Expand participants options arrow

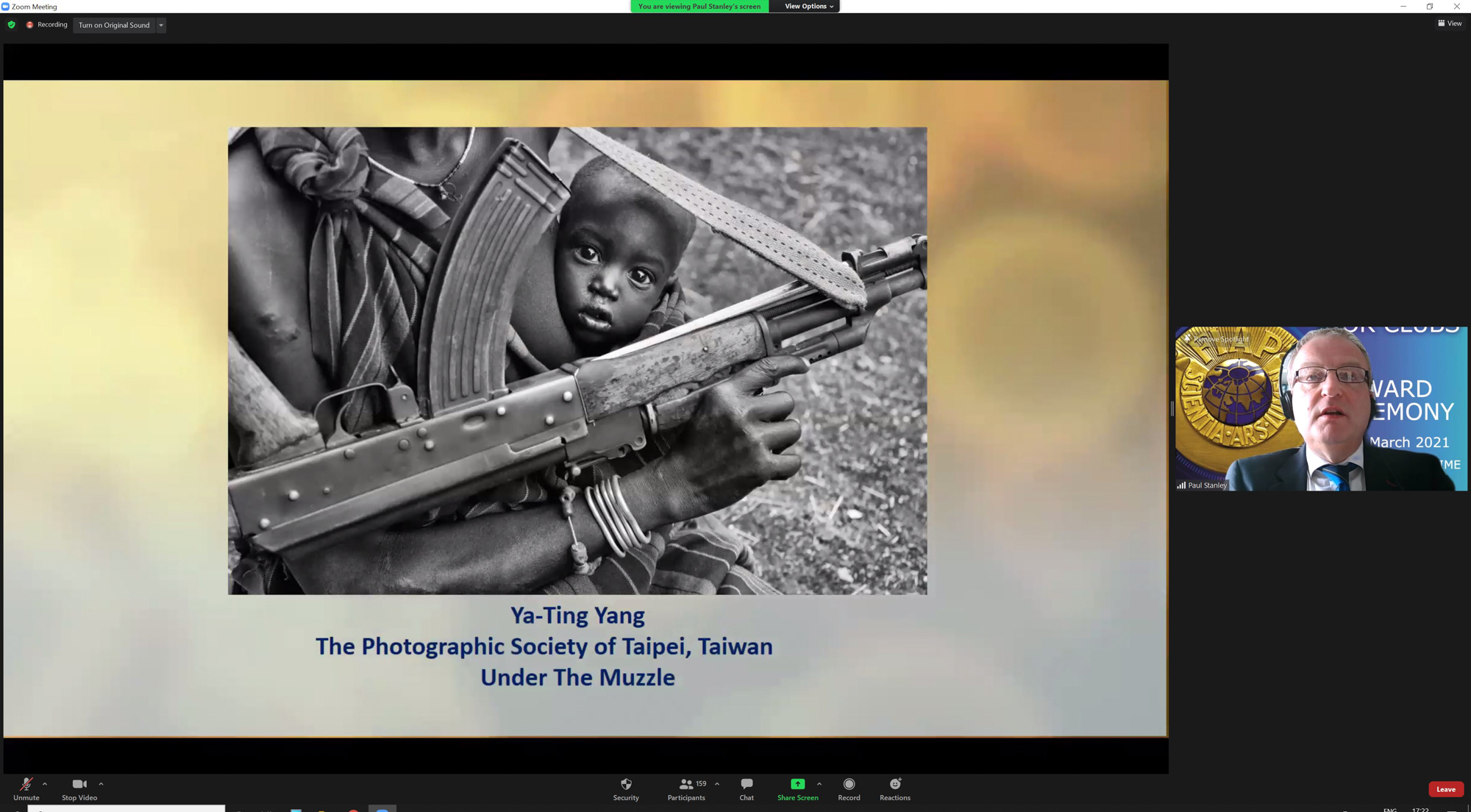(x=717, y=784)
